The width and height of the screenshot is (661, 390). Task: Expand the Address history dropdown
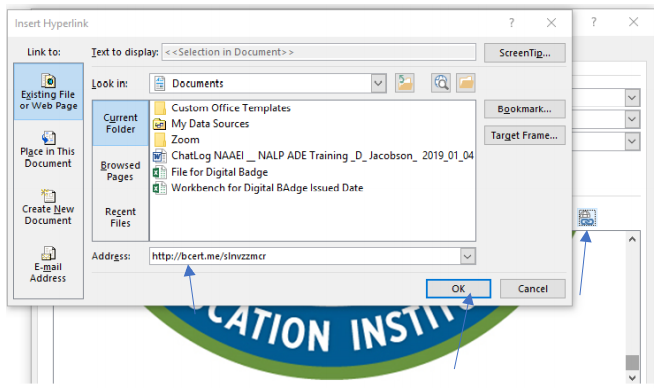tap(468, 256)
